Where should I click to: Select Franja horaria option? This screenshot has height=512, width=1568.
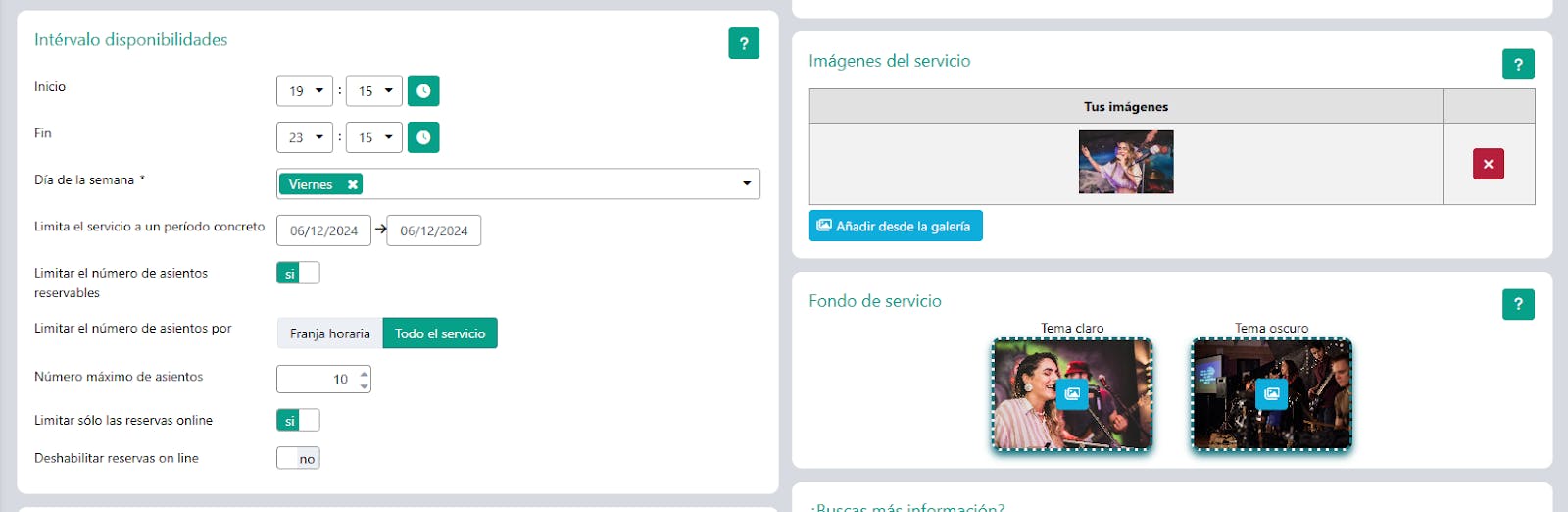point(330,333)
